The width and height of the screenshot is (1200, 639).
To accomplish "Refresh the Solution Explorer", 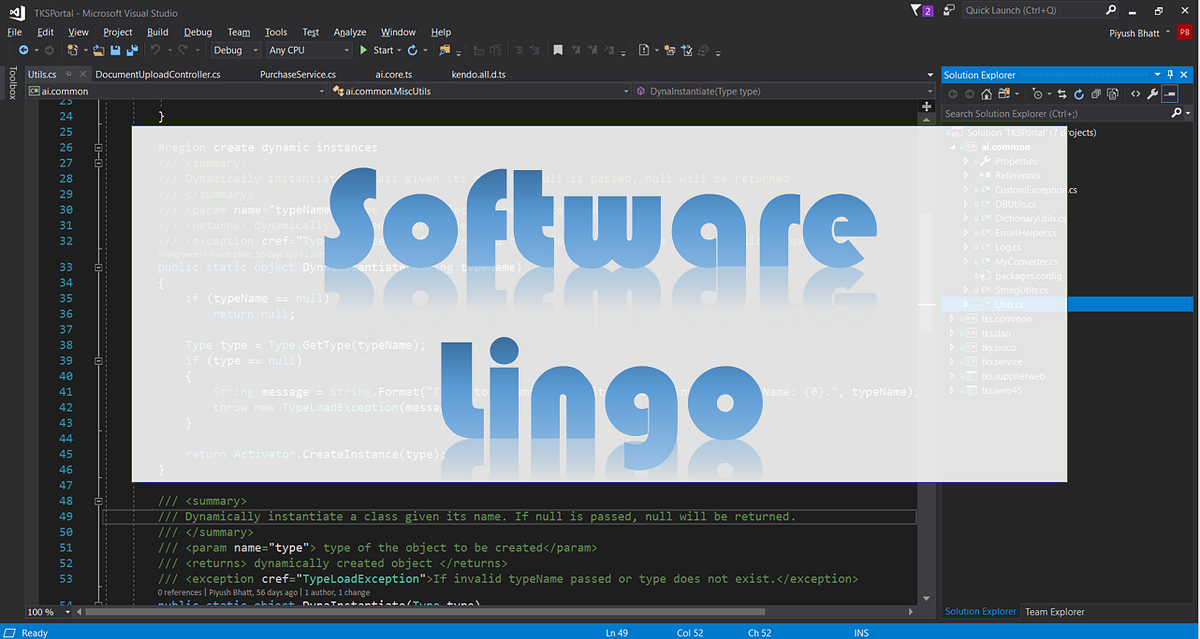I will pos(1079,93).
